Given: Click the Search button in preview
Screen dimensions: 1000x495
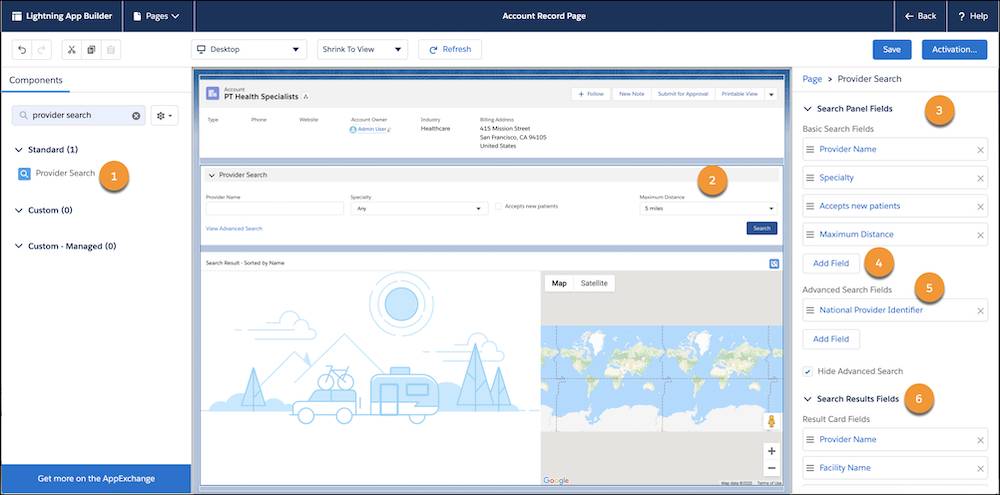Looking at the screenshot, I should coord(761,228).
